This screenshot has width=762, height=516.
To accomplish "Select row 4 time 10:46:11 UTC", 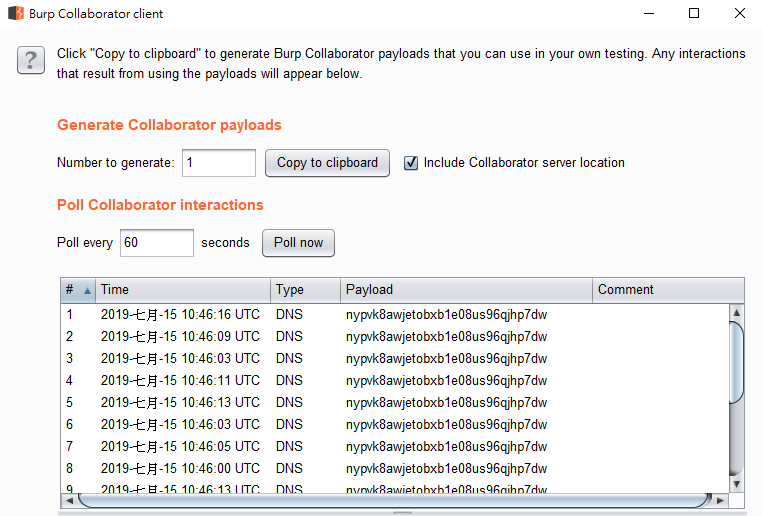I will tap(180, 380).
